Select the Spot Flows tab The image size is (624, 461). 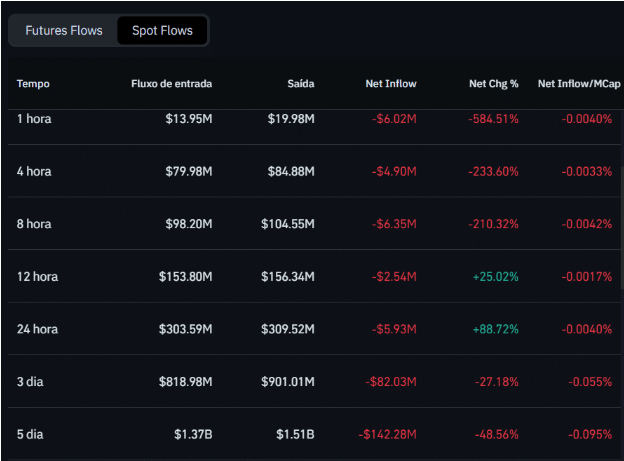click(x=162, y=31)
